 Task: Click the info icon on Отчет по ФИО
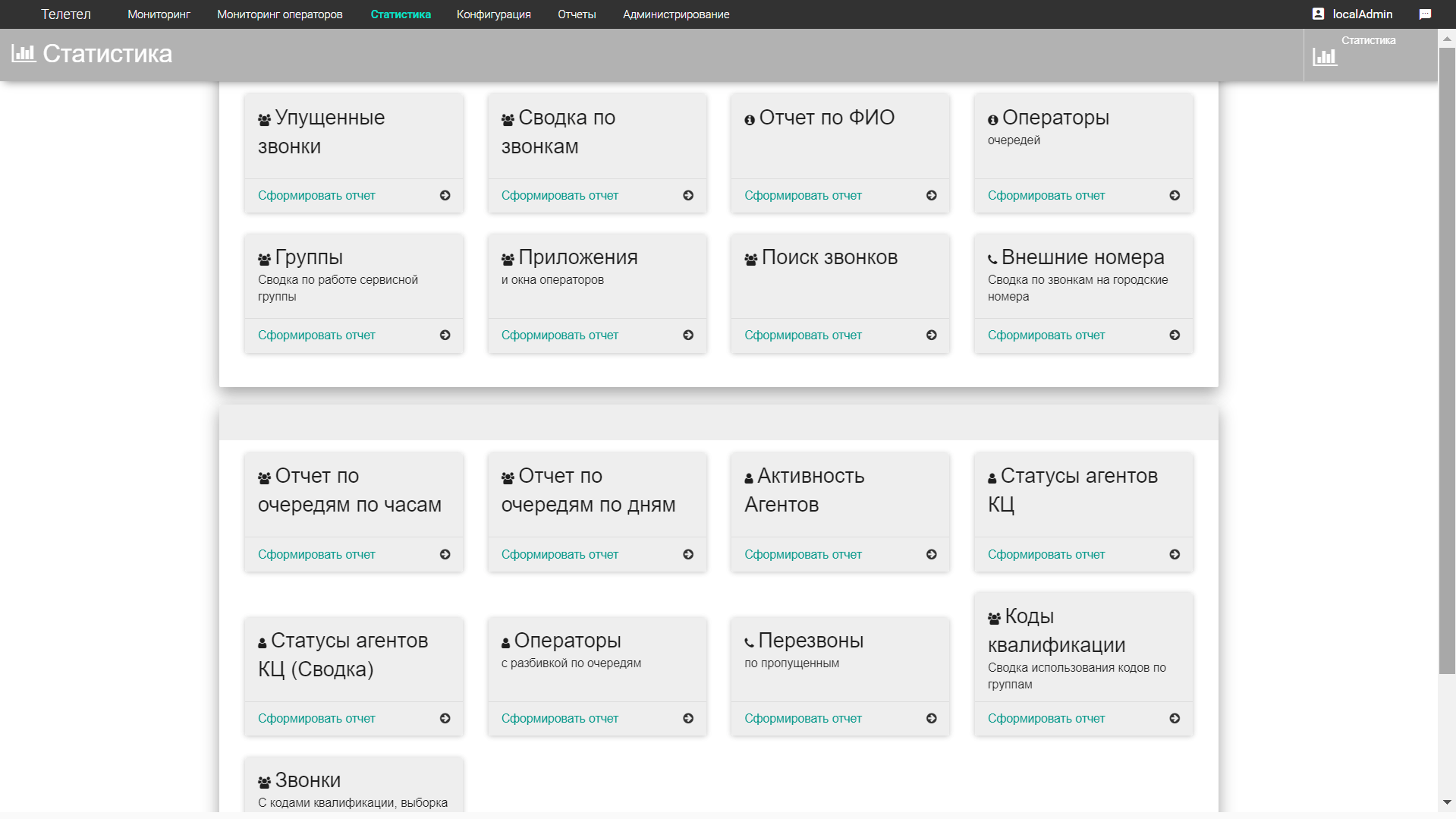[750, 120]
